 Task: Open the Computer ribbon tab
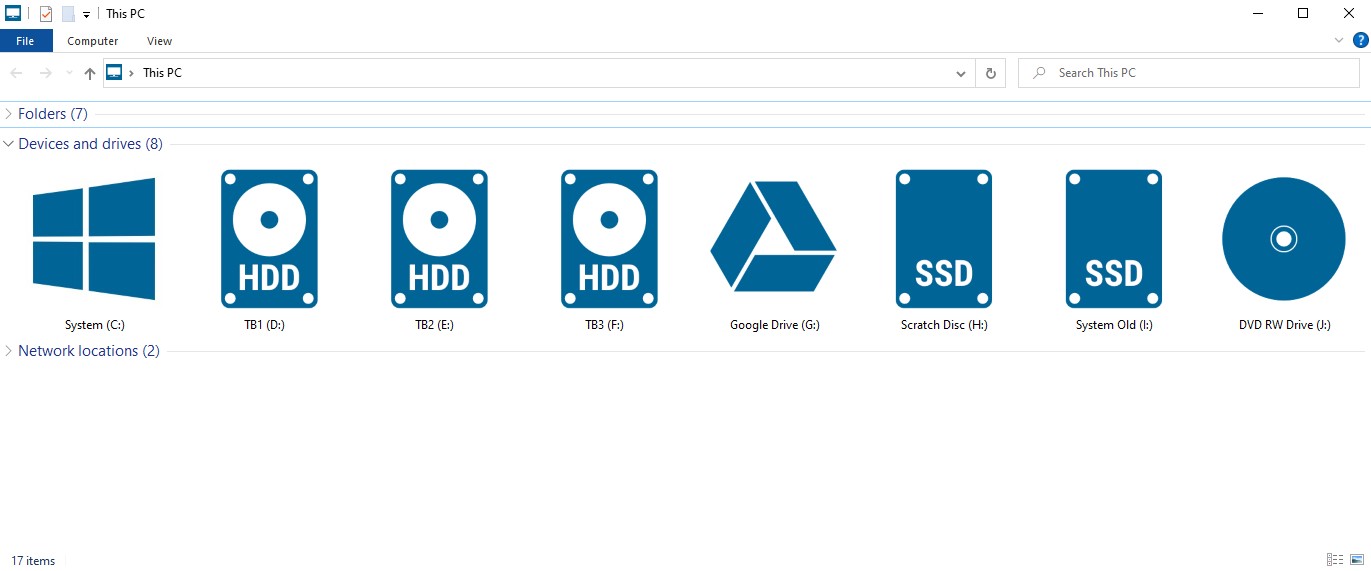[x=93, y=41]
